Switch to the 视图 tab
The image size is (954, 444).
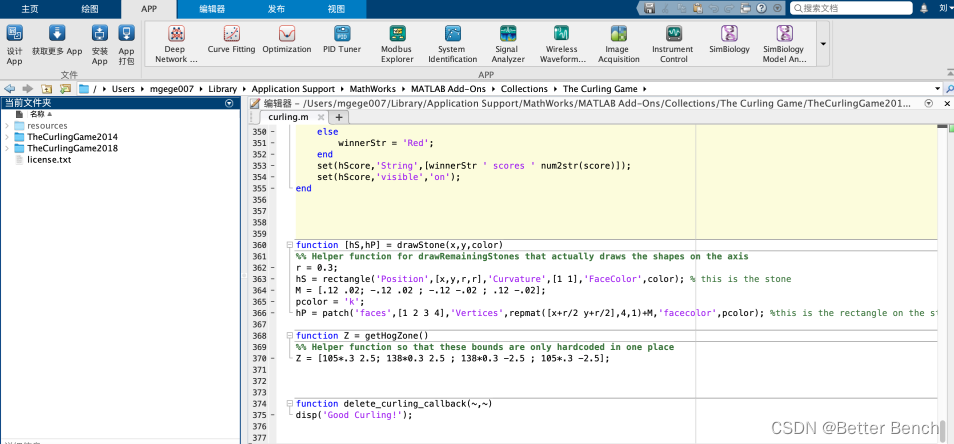click(336, 9)
